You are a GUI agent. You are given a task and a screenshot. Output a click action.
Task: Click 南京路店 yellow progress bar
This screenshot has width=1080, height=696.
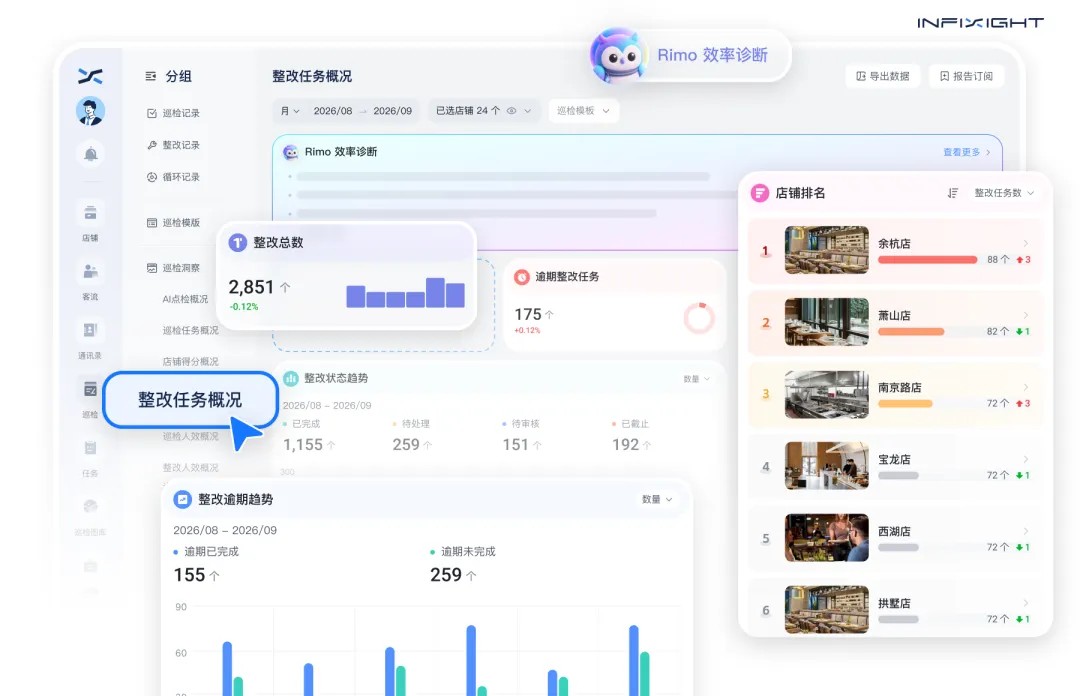tap(905, 404)
